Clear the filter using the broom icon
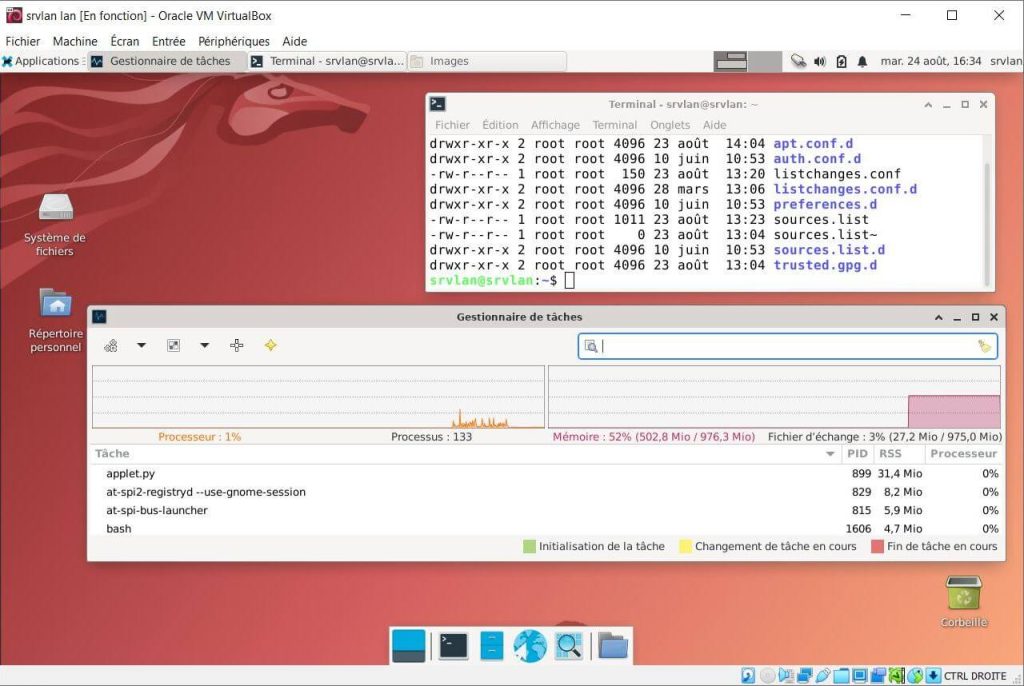Screen dimensions: 1024x686 click(985, 346)
